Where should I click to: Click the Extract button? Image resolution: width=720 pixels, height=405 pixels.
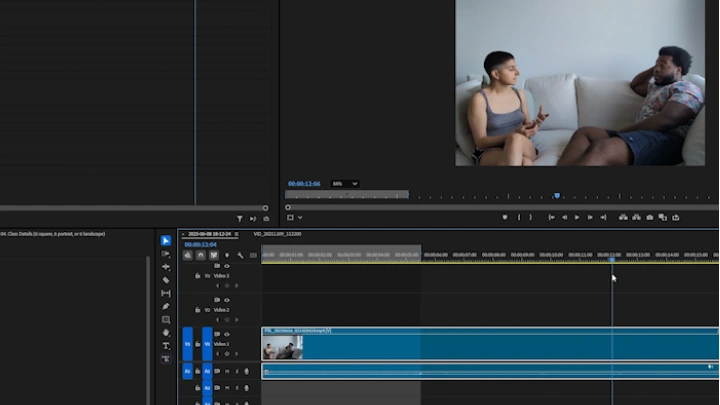(x=636, y=218)
